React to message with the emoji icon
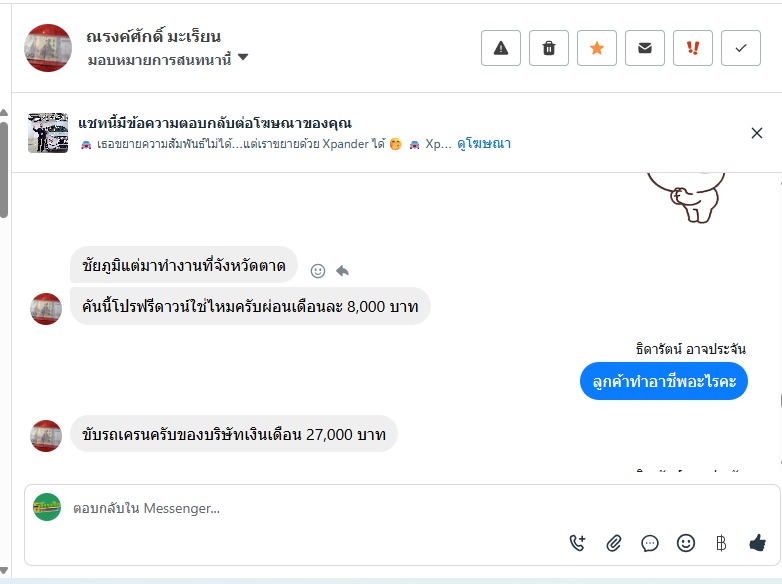The image size is (782, 584). tap(318, 270)
